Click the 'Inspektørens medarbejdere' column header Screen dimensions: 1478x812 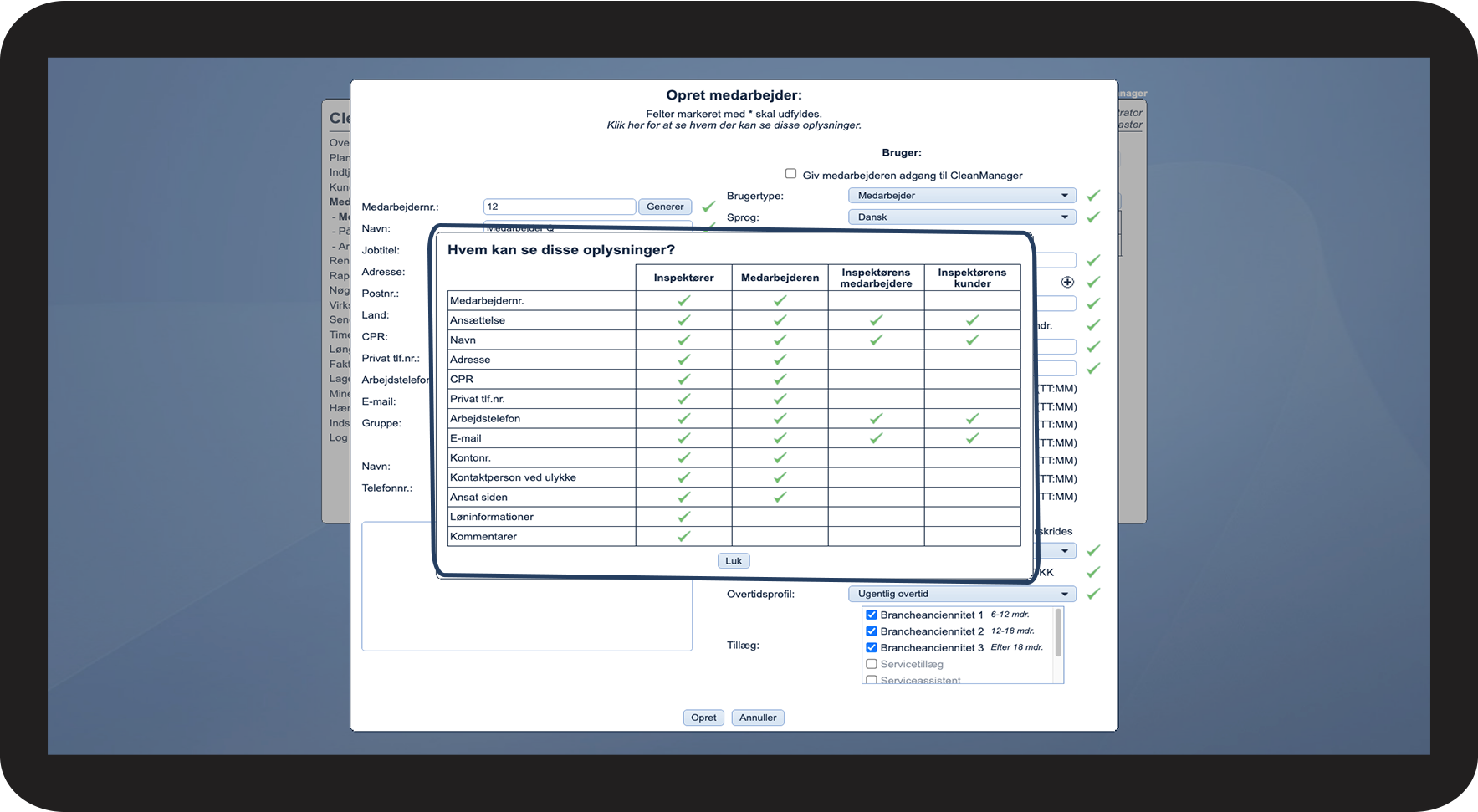pos(876,278)
